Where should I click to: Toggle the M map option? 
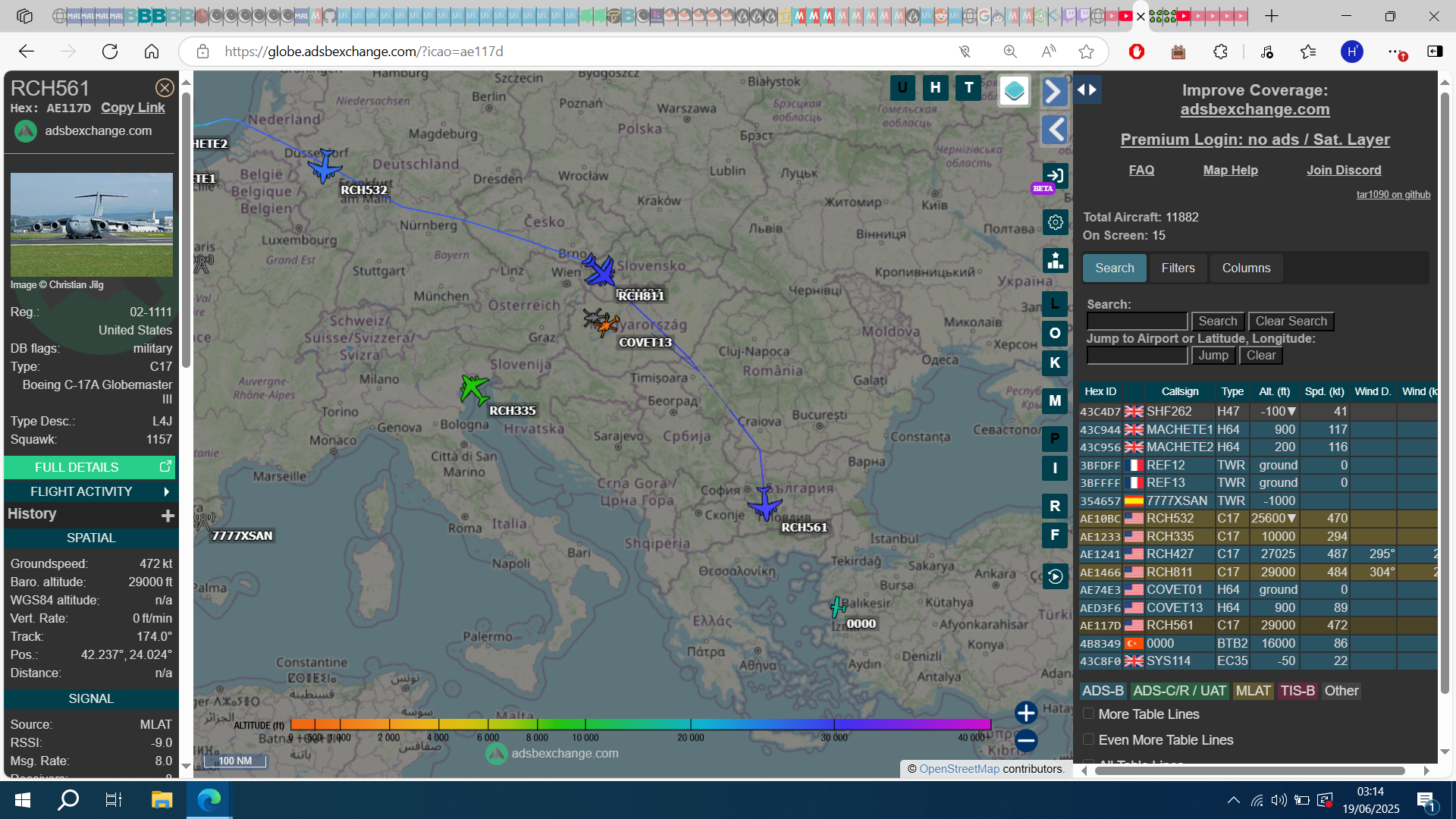coord(1055,400)
